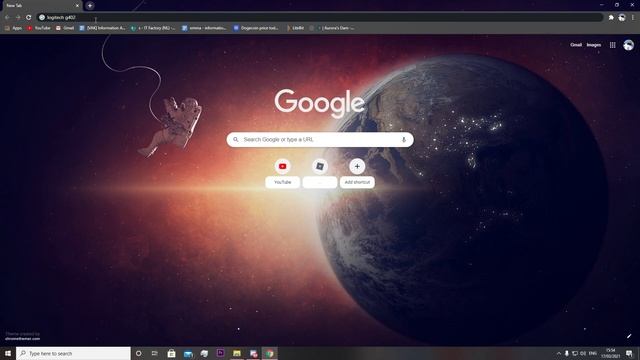This screenshot has height=360, width=640.
Task: Open the YouTube bookmark in bookmarks bar
Action: 39,28
